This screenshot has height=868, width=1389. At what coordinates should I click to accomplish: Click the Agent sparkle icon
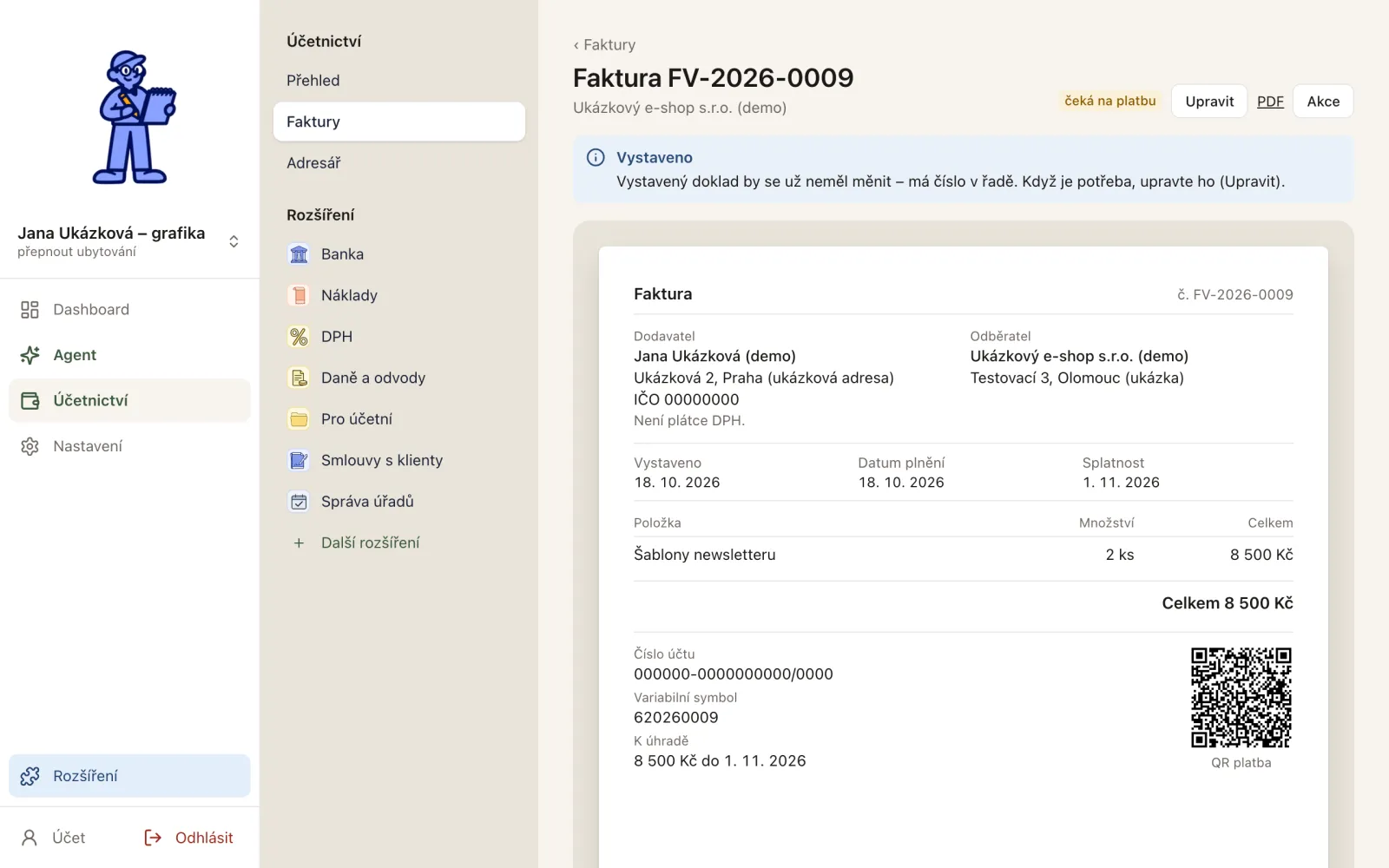[x=30, y=355]
